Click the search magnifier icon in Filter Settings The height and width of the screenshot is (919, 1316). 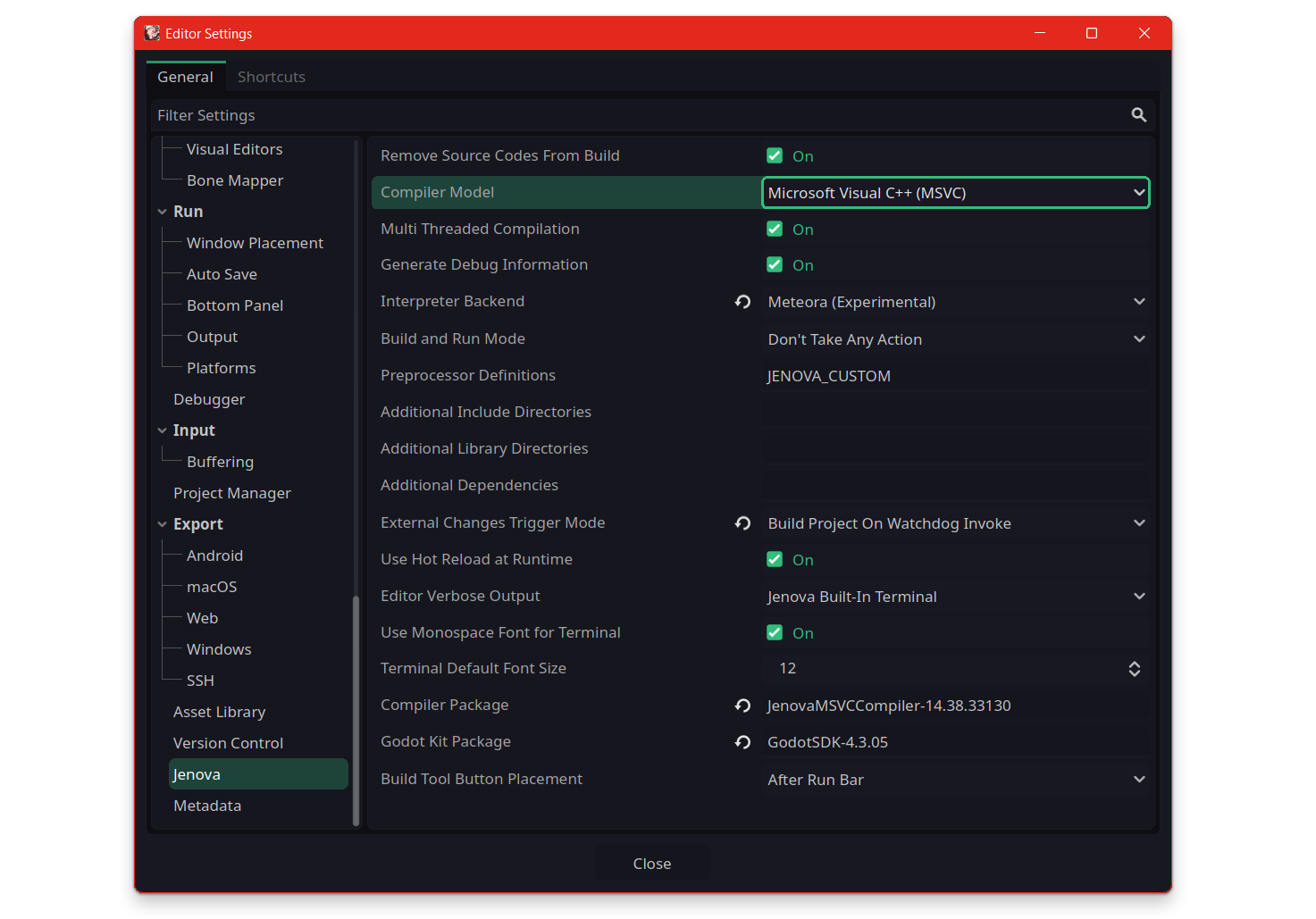click(1138, 115)
